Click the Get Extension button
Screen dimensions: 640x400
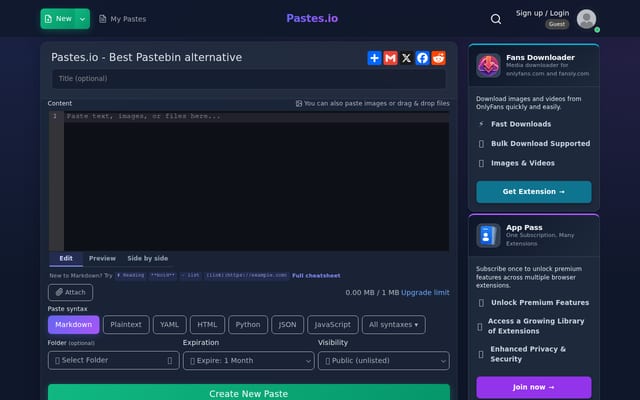point(534,192)
